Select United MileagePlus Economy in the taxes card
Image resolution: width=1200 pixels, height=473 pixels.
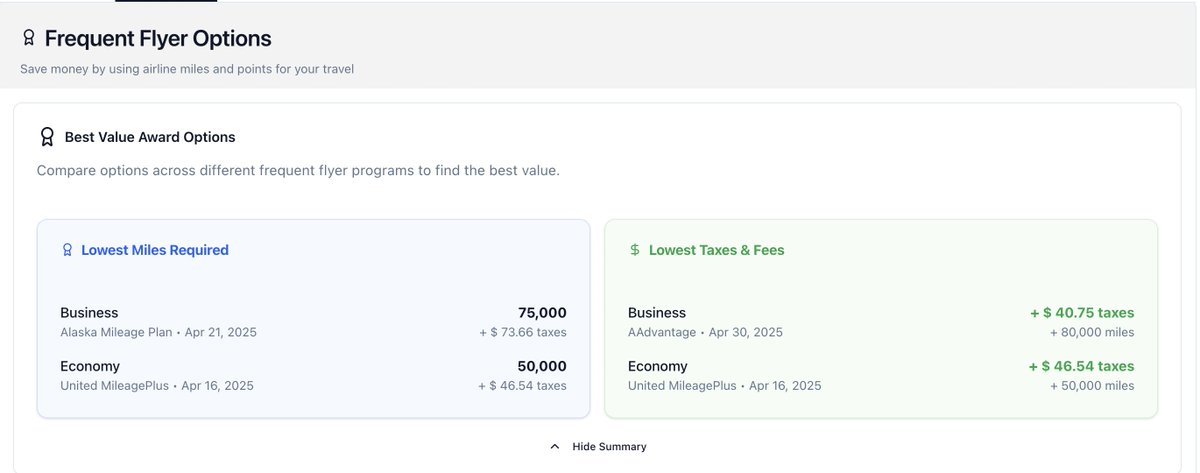tap(724, 375)
